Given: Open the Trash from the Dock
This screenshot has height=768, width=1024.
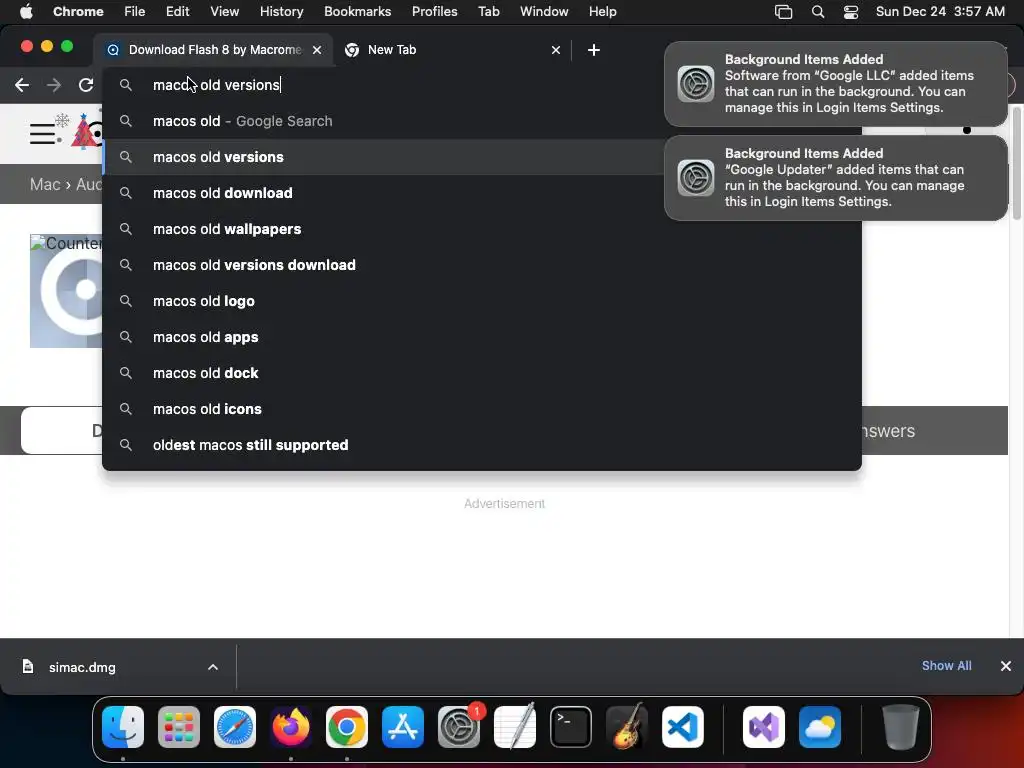Looking at the screenshot, I should tap(901, 727).
